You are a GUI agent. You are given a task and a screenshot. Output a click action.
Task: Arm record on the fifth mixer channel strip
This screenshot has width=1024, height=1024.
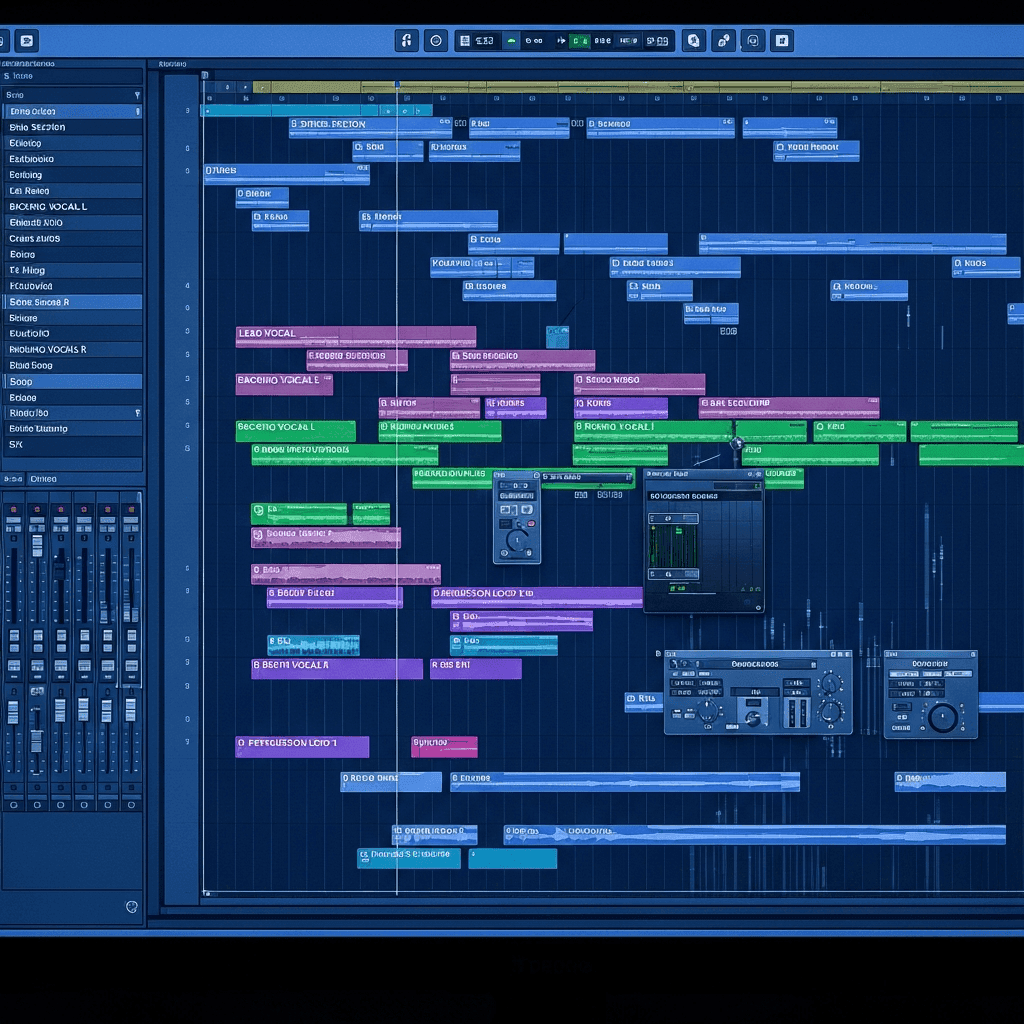pyautogui.click(x=108, y=509)
